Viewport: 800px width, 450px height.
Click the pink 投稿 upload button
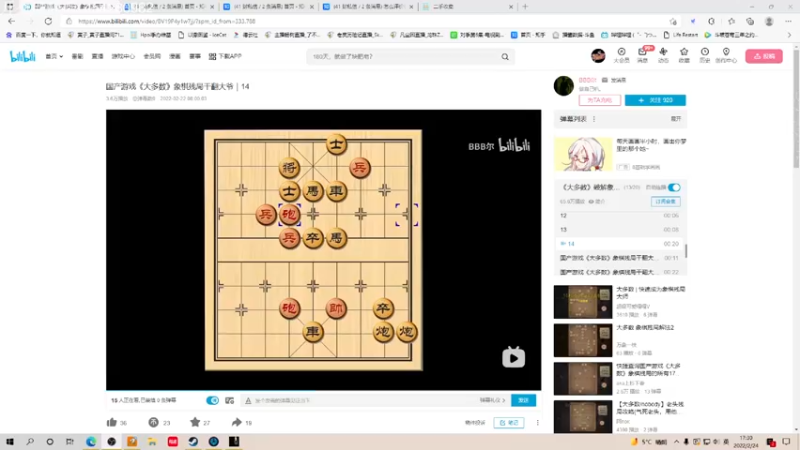coord(764,56)
